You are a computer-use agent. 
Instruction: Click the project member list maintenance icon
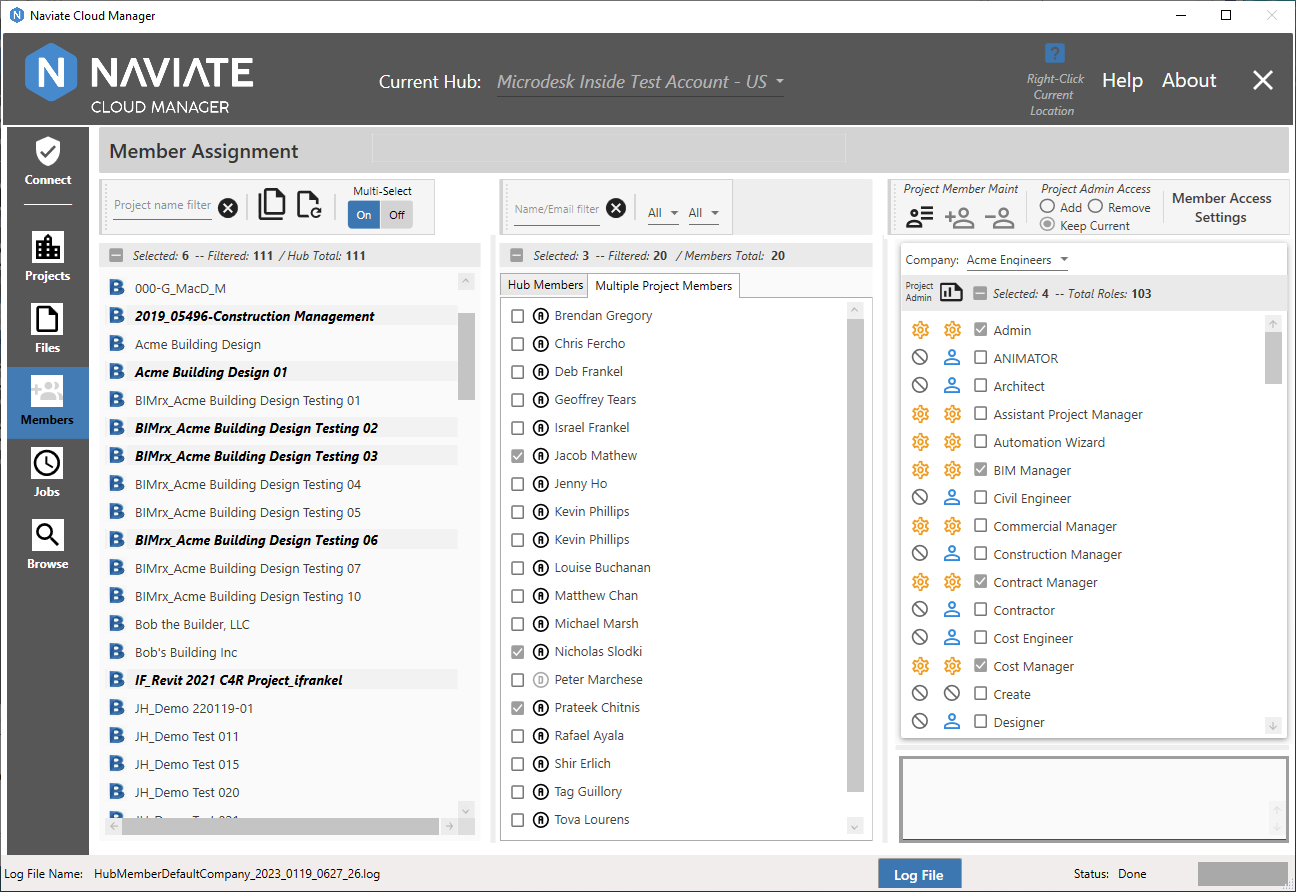click(x=919, y=217)
